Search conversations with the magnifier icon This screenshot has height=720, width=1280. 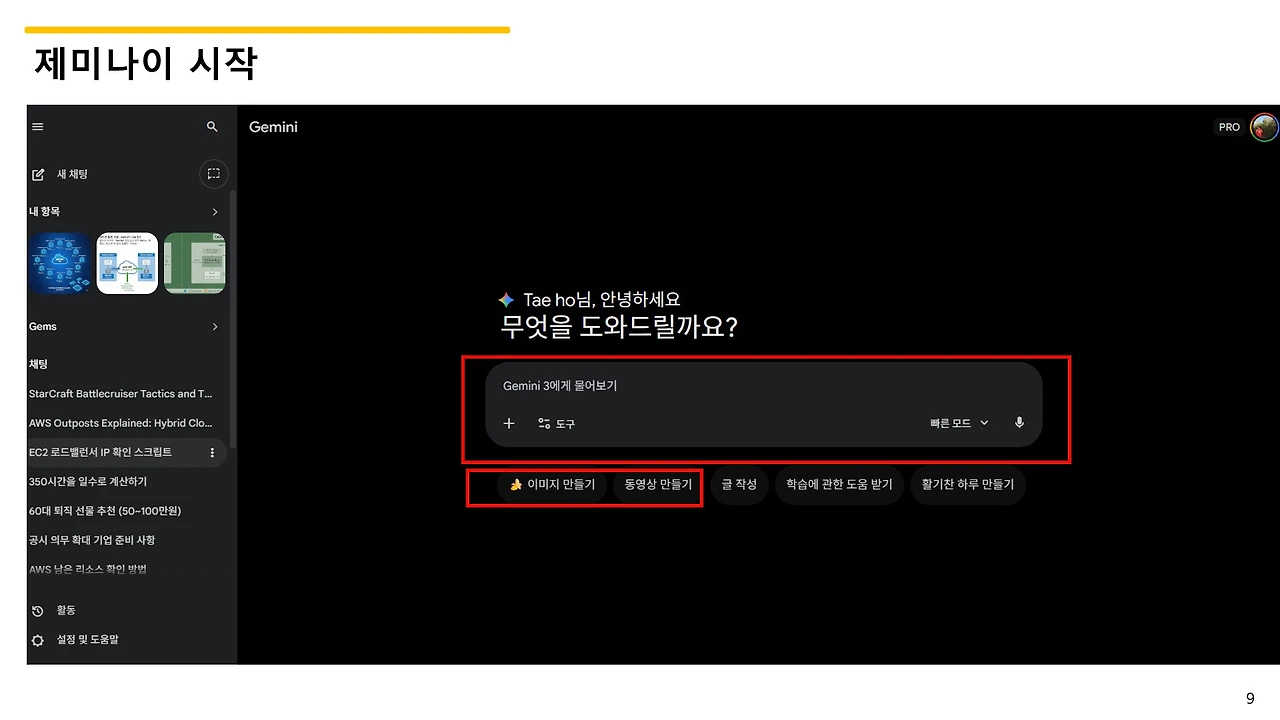(211, 126)
